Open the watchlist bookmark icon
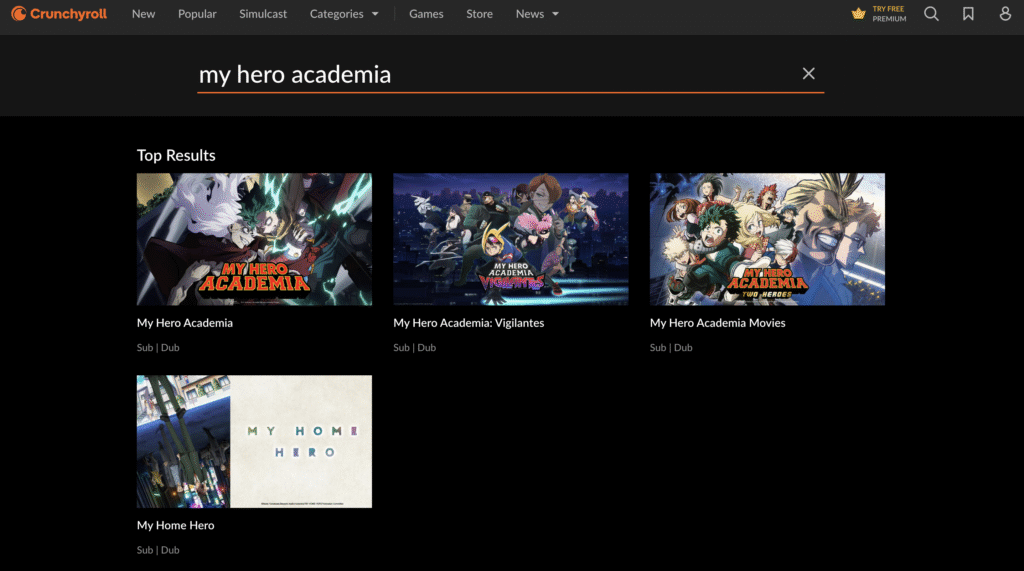The width and height of the screenshot is (1024, 571). (968, 14)
